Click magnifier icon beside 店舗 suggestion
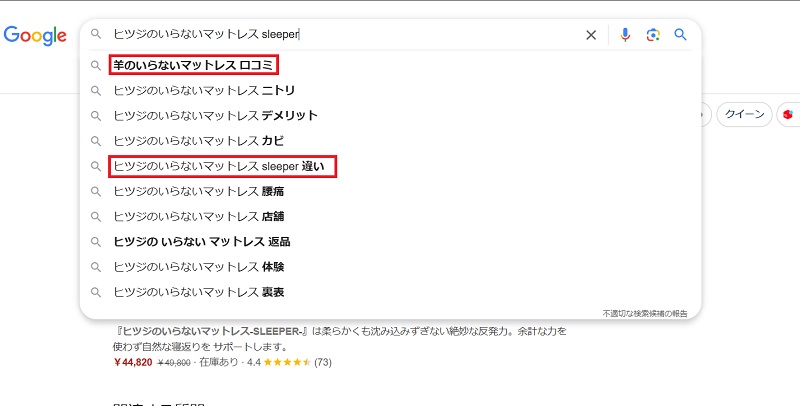The height and width of the screenshot is (406, 800). point(96,217)
